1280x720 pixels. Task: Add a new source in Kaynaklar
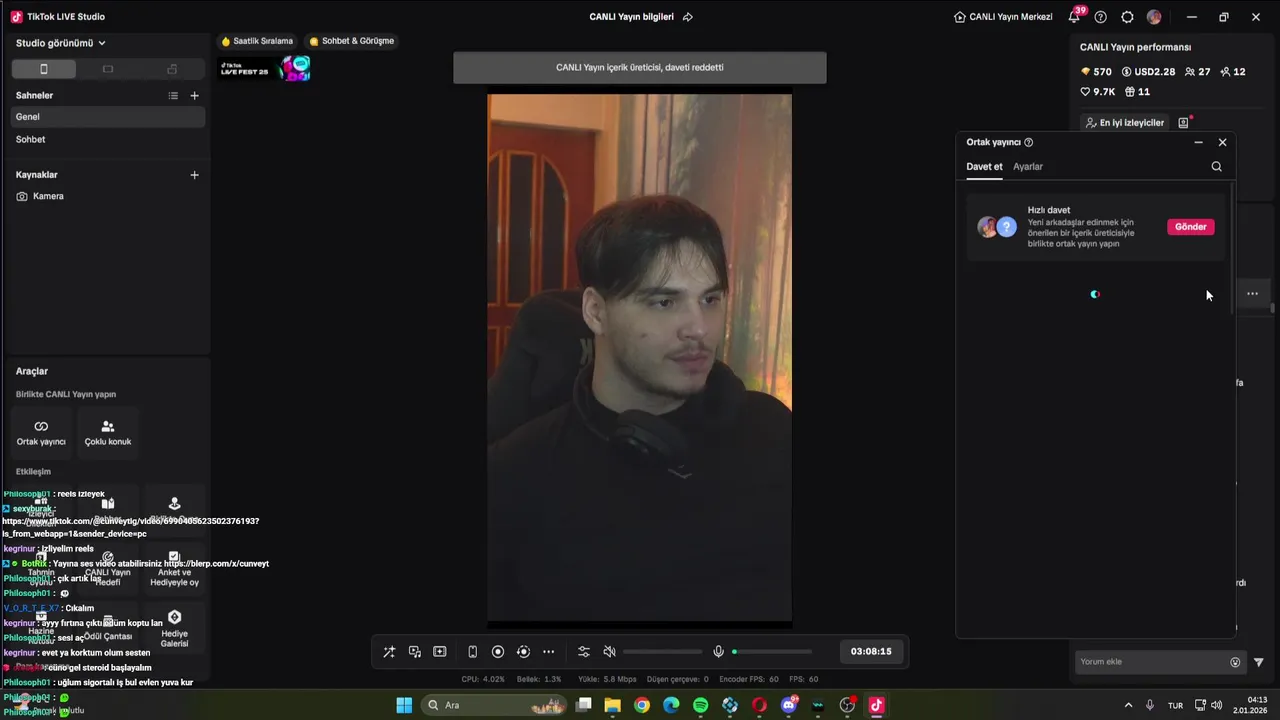point(195,175)
